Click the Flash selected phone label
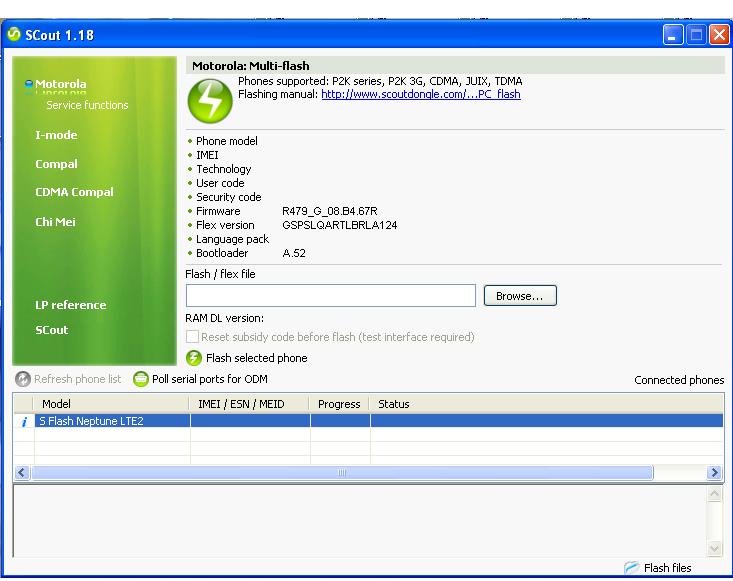733x581 pixels. (x=257, y=358)
